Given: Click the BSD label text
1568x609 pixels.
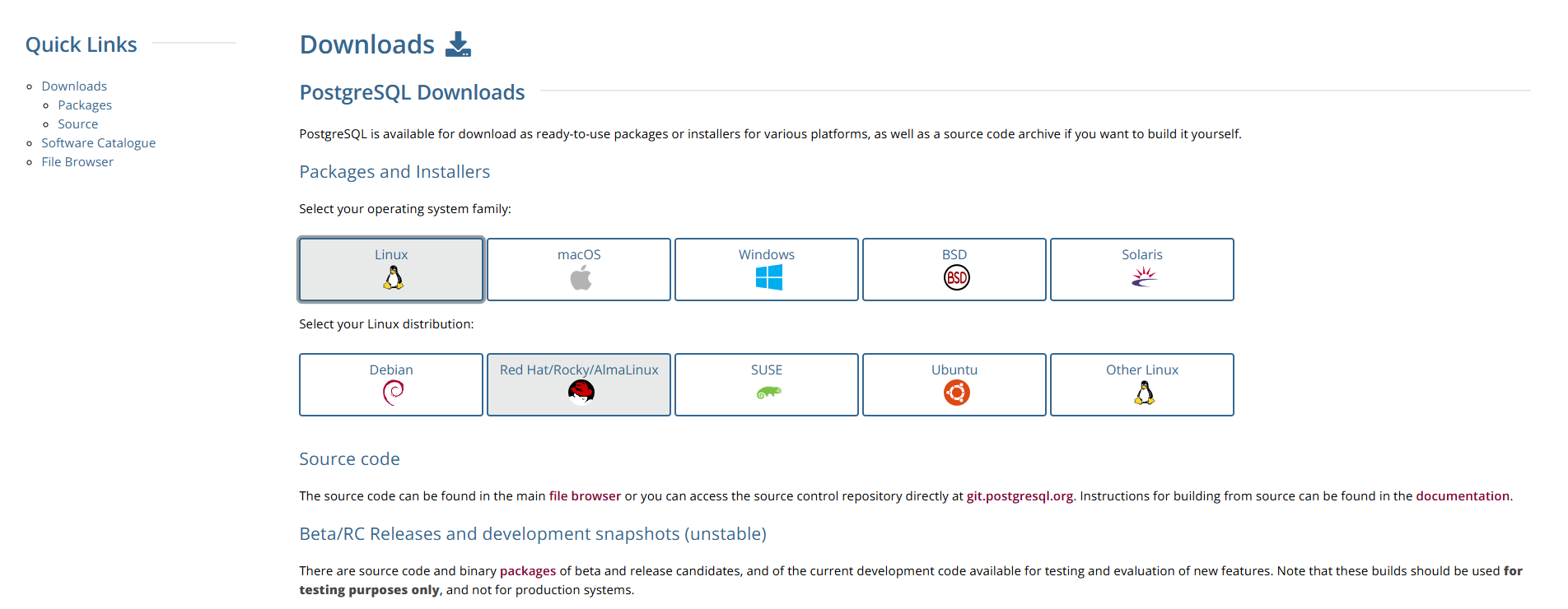Looking at the screenshot, I should [x=954, y=254].
